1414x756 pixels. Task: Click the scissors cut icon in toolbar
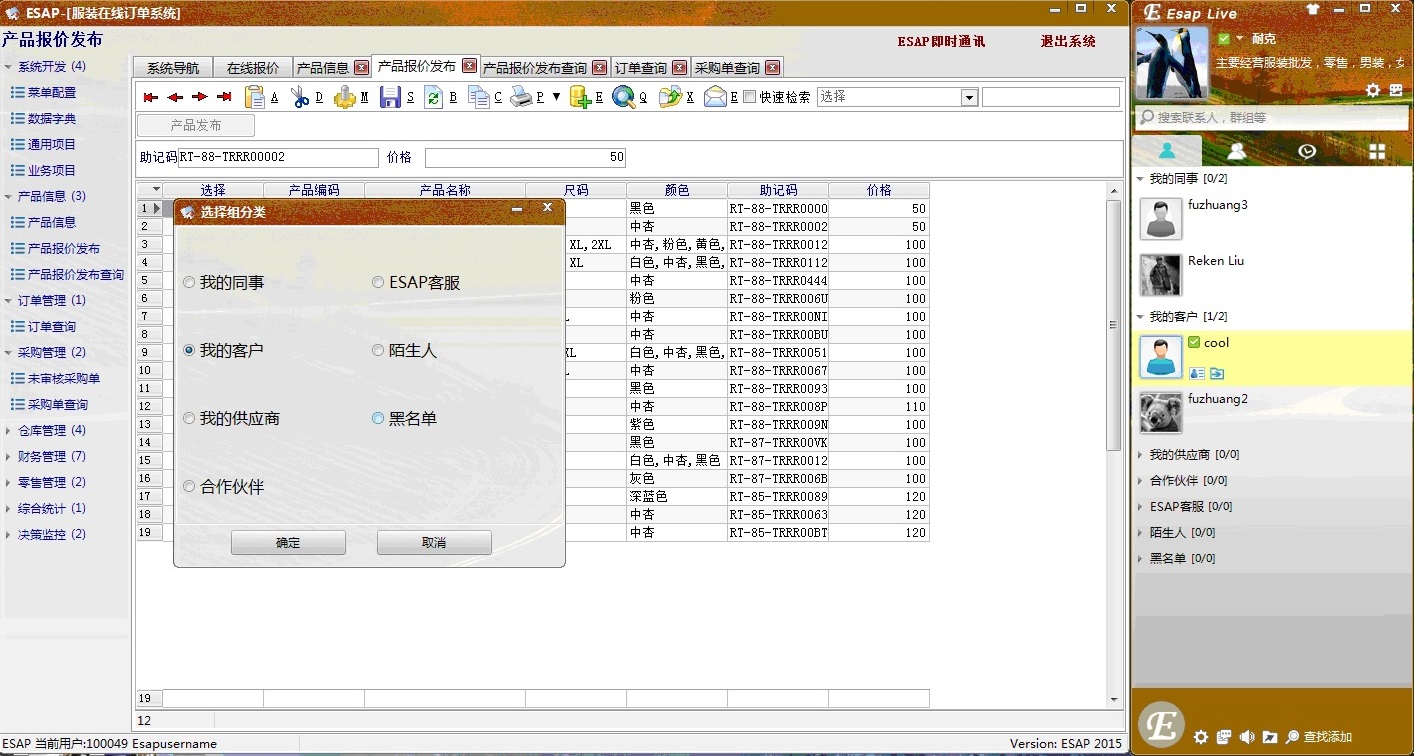click(x=299, y=97)
